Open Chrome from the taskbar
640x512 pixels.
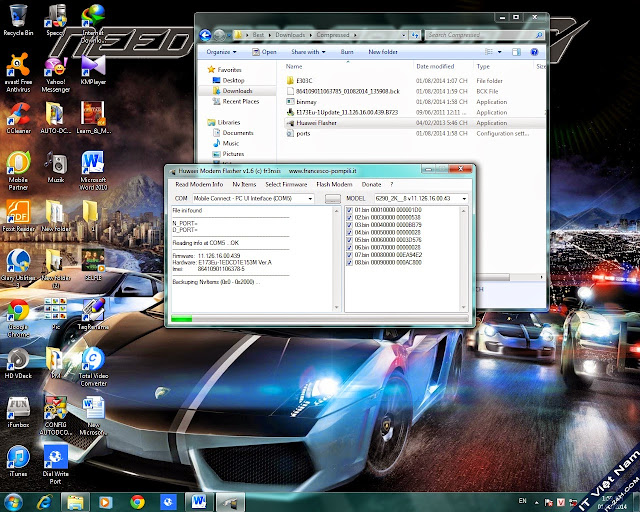(x=137, y=502)
